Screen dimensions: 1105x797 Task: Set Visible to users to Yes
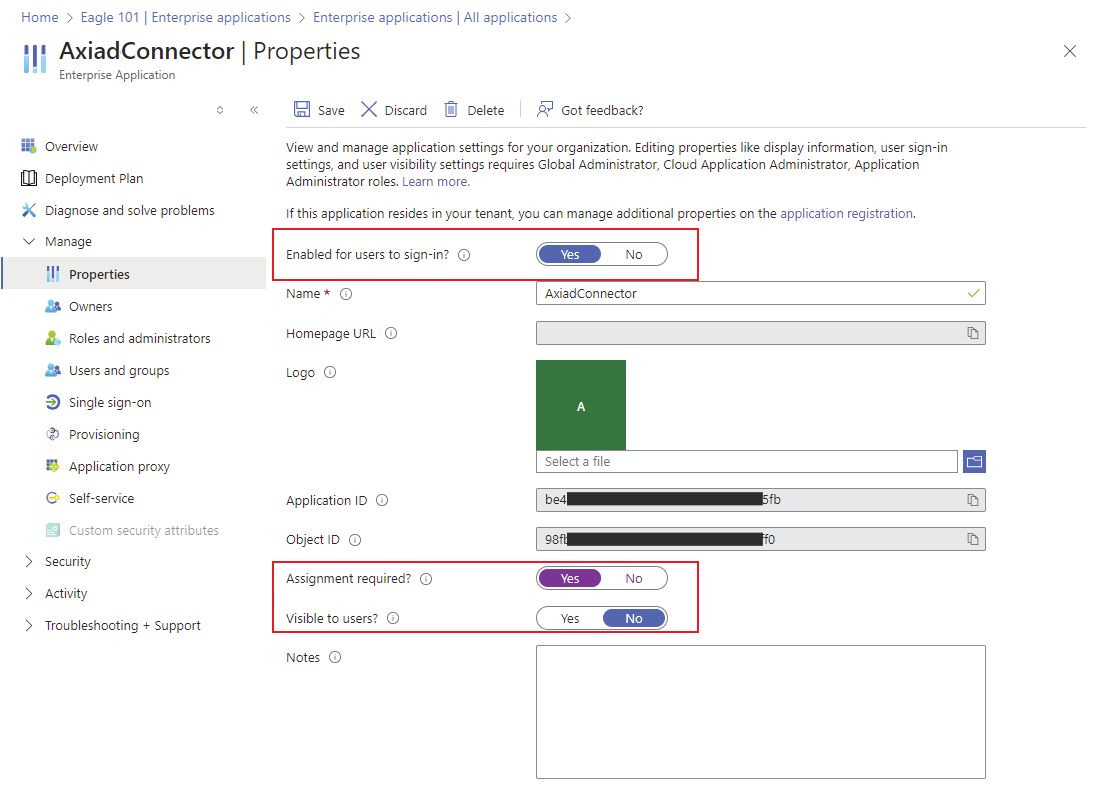[x=569, y=618]
